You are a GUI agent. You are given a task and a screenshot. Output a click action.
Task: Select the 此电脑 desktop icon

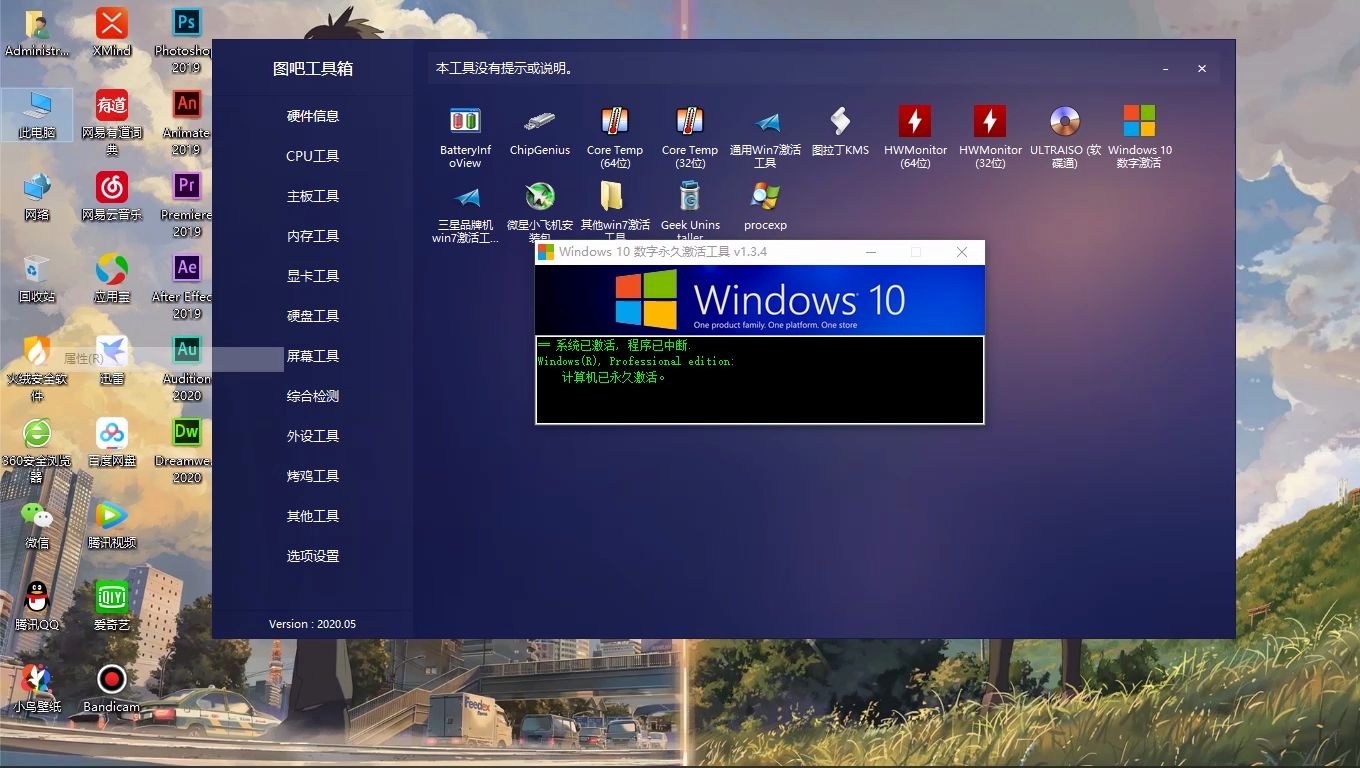pyautogui.click(x=37, y=114)
